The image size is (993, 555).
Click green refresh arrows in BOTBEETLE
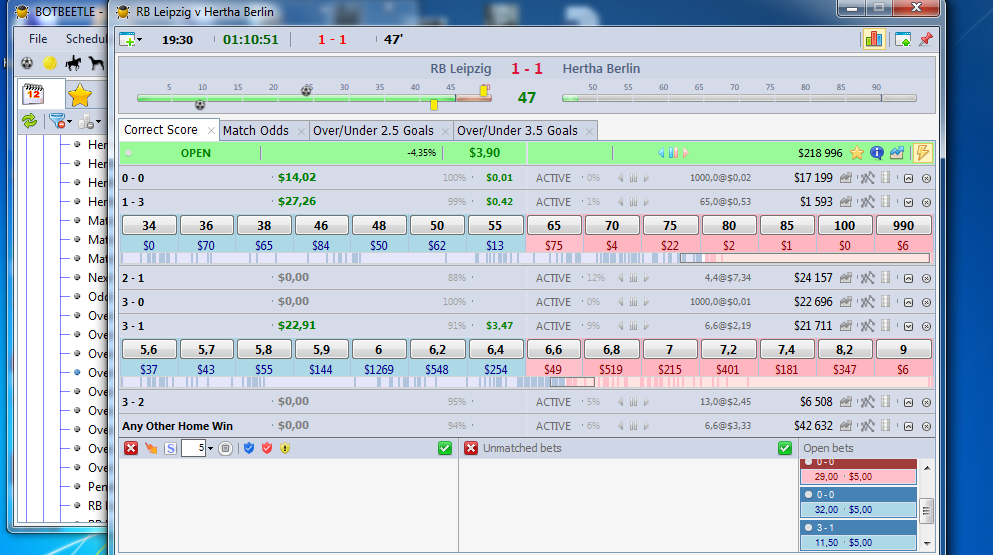click(29, 120)
